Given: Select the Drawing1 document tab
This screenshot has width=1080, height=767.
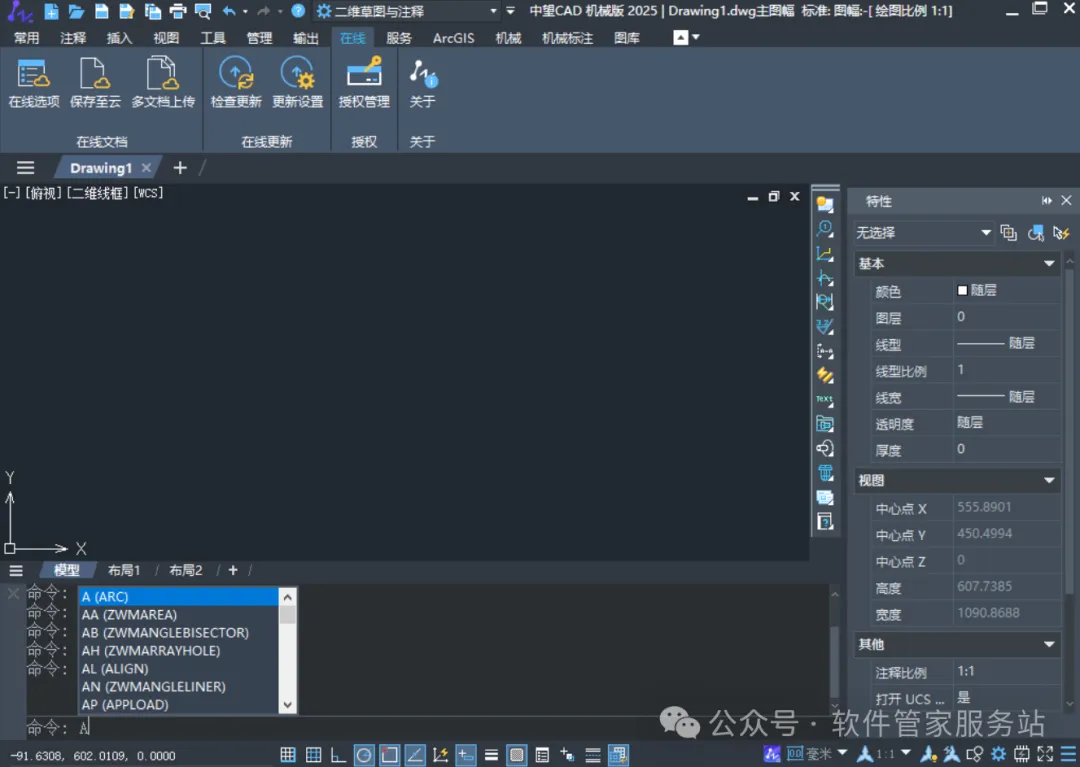Looking at the screenshot, I should (x=101, y=168).
